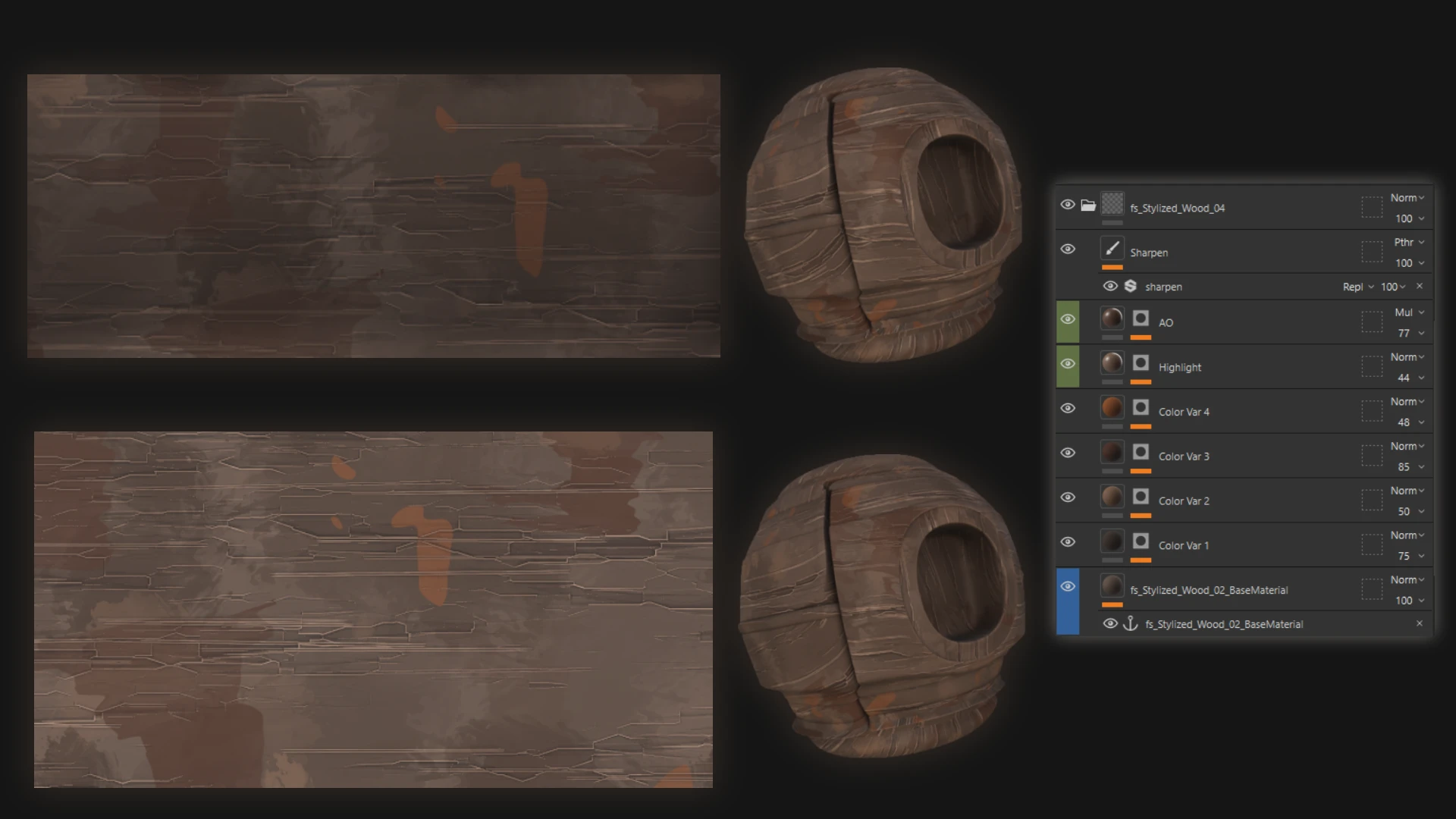Viewport: 1456px width, 819px height.
Task: Hide the Highlight layer
Action: tap(1068, 363)
